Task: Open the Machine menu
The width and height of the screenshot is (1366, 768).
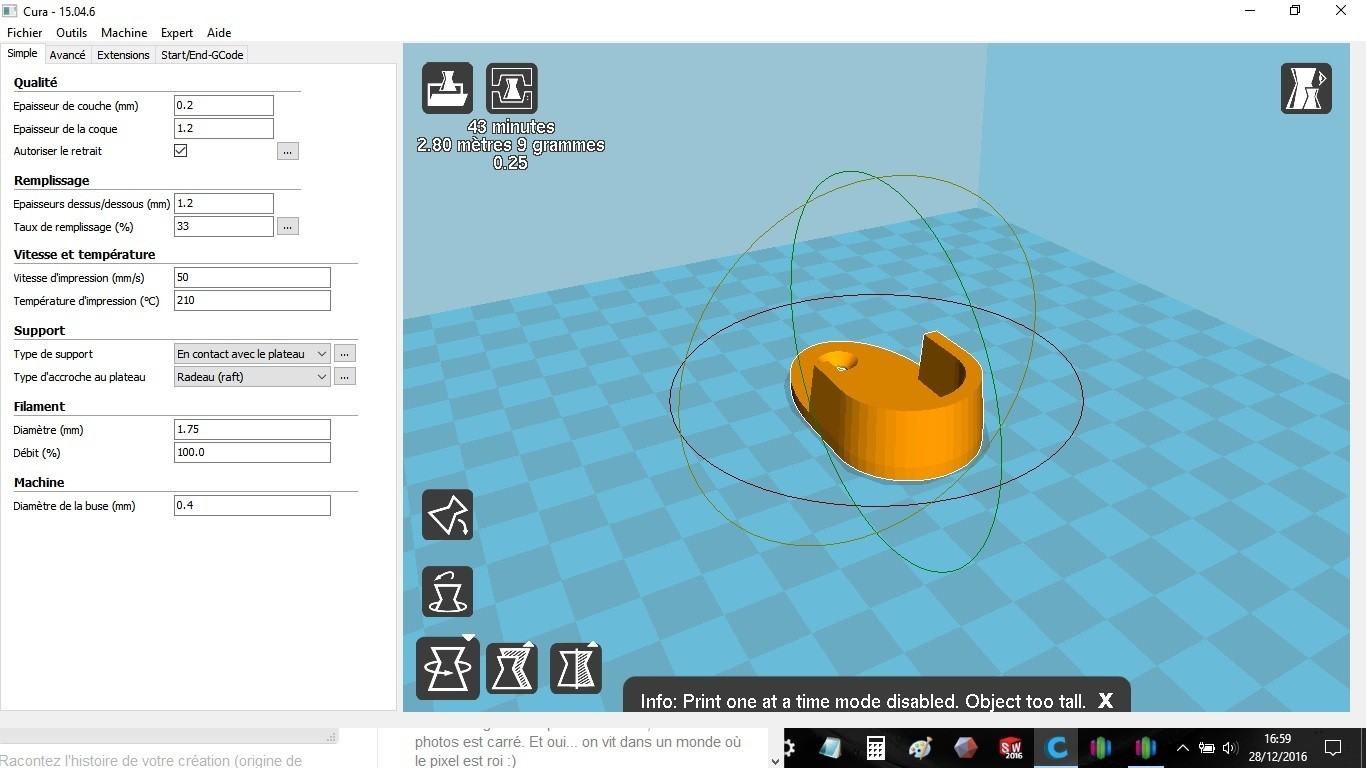Action: 124,33
